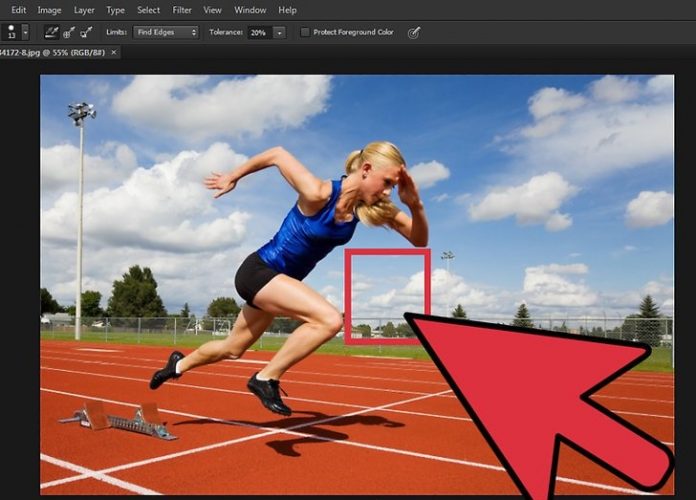This screenshot has width=696, height=500.
Task: Open the Image menu
Action: click(49, 10)
